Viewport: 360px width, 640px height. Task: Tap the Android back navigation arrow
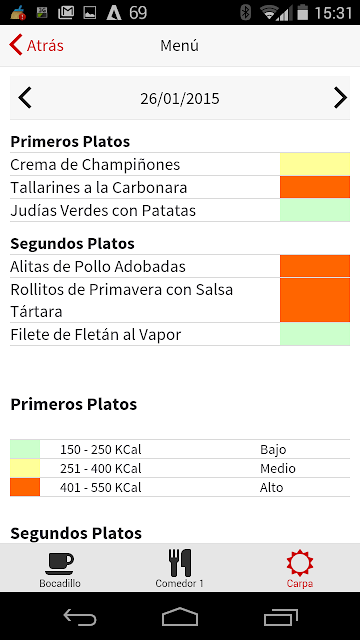(80, 617)
